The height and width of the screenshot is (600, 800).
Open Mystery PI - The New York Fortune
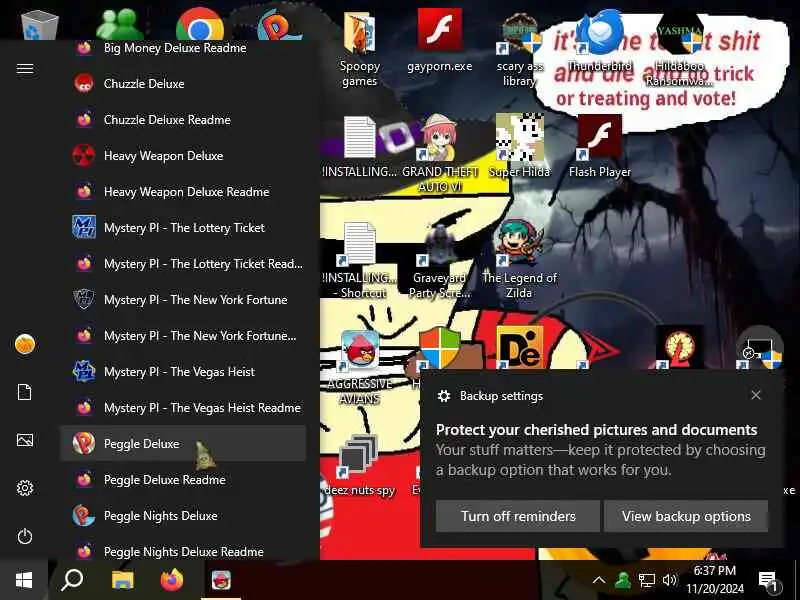(x=183, y=299)
